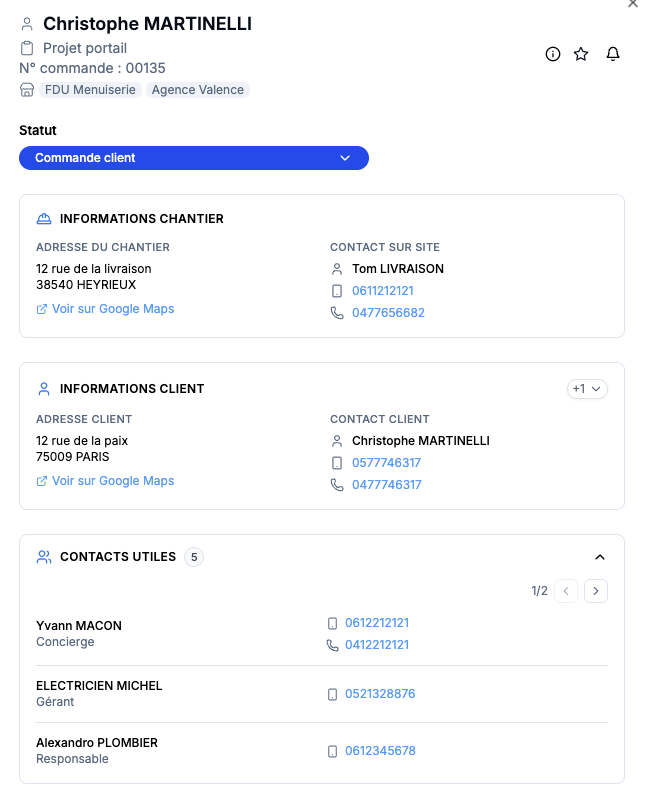Click the Contacts utiles count badge 5
This screenshot has width=651, height=796.
[x=194, y=557]
